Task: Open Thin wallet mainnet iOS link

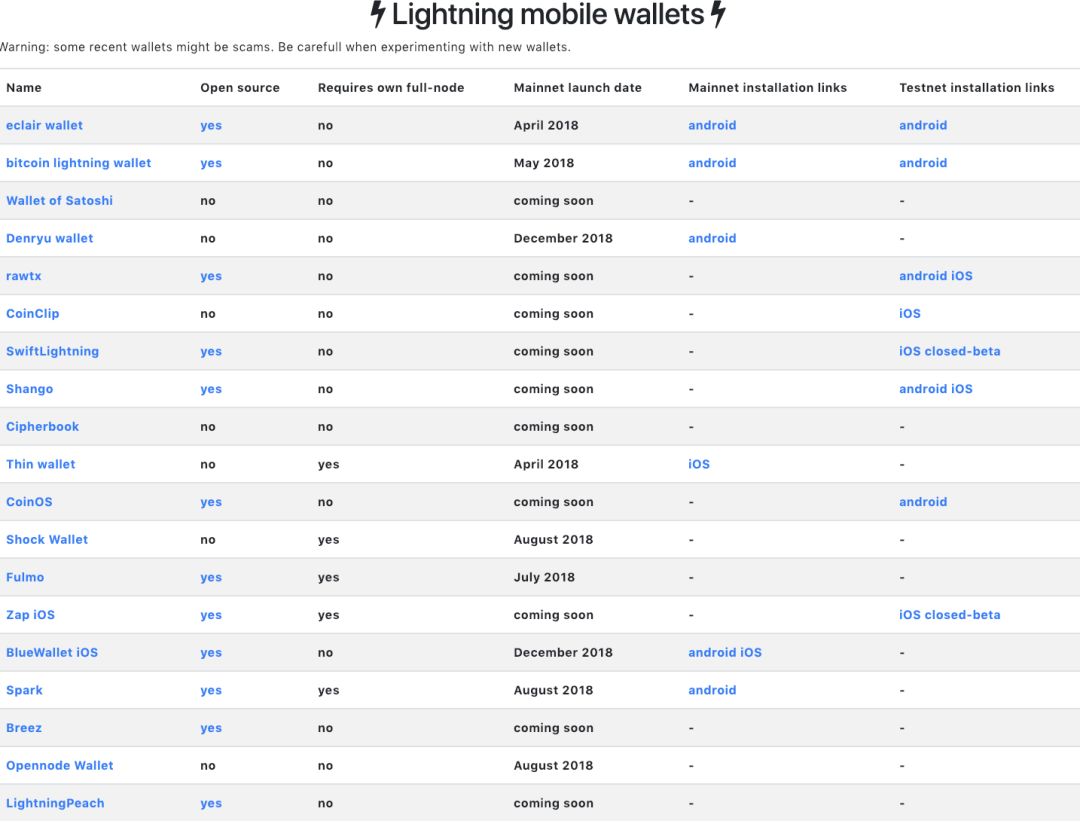Action: (699, 464)
